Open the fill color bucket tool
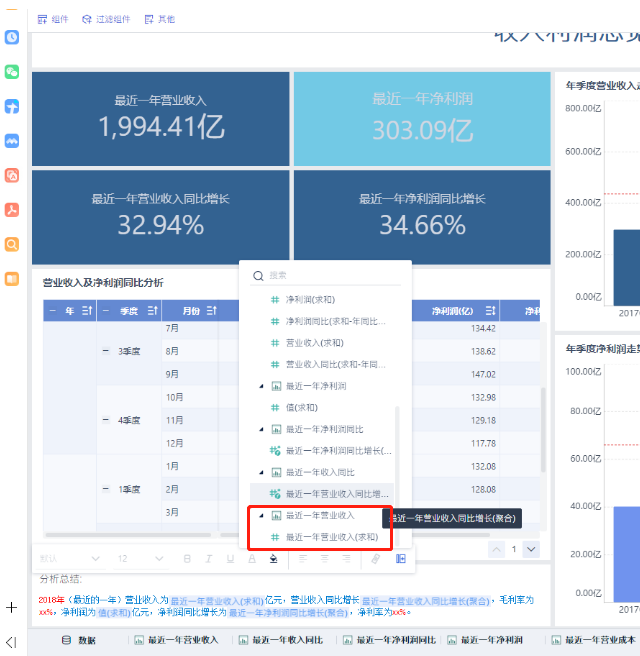Viewport: 640px width, 656px height. [x=274, y=559]
